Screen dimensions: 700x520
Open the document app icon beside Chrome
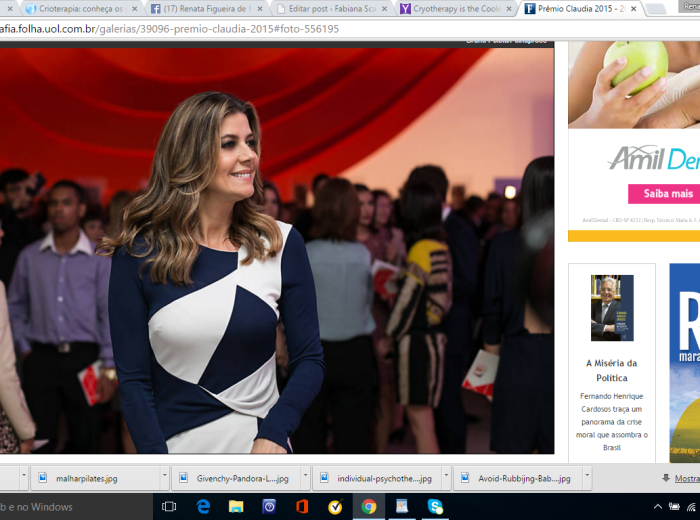401,507
